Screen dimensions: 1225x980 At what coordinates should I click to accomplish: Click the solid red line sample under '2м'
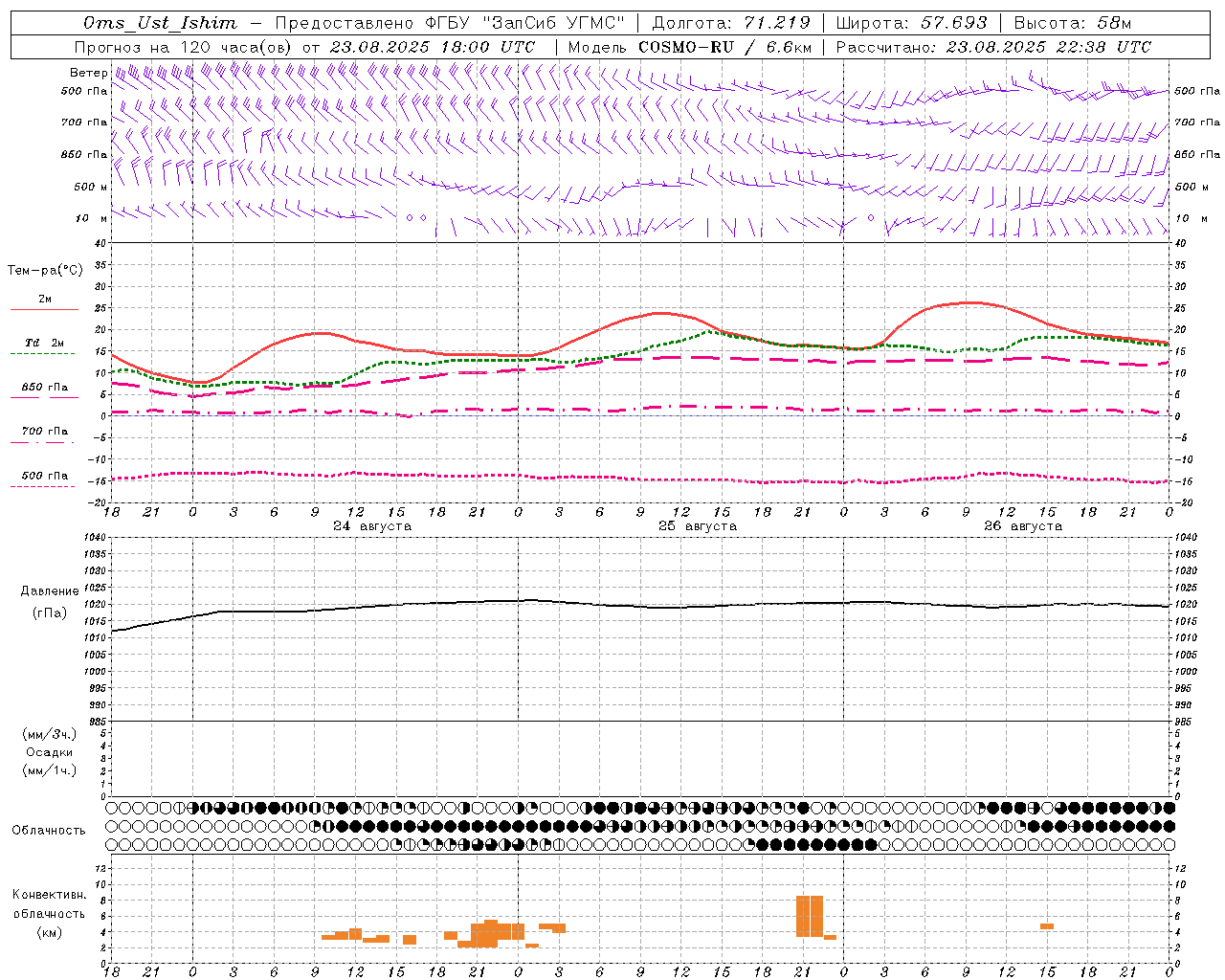(x=44, y=310)
